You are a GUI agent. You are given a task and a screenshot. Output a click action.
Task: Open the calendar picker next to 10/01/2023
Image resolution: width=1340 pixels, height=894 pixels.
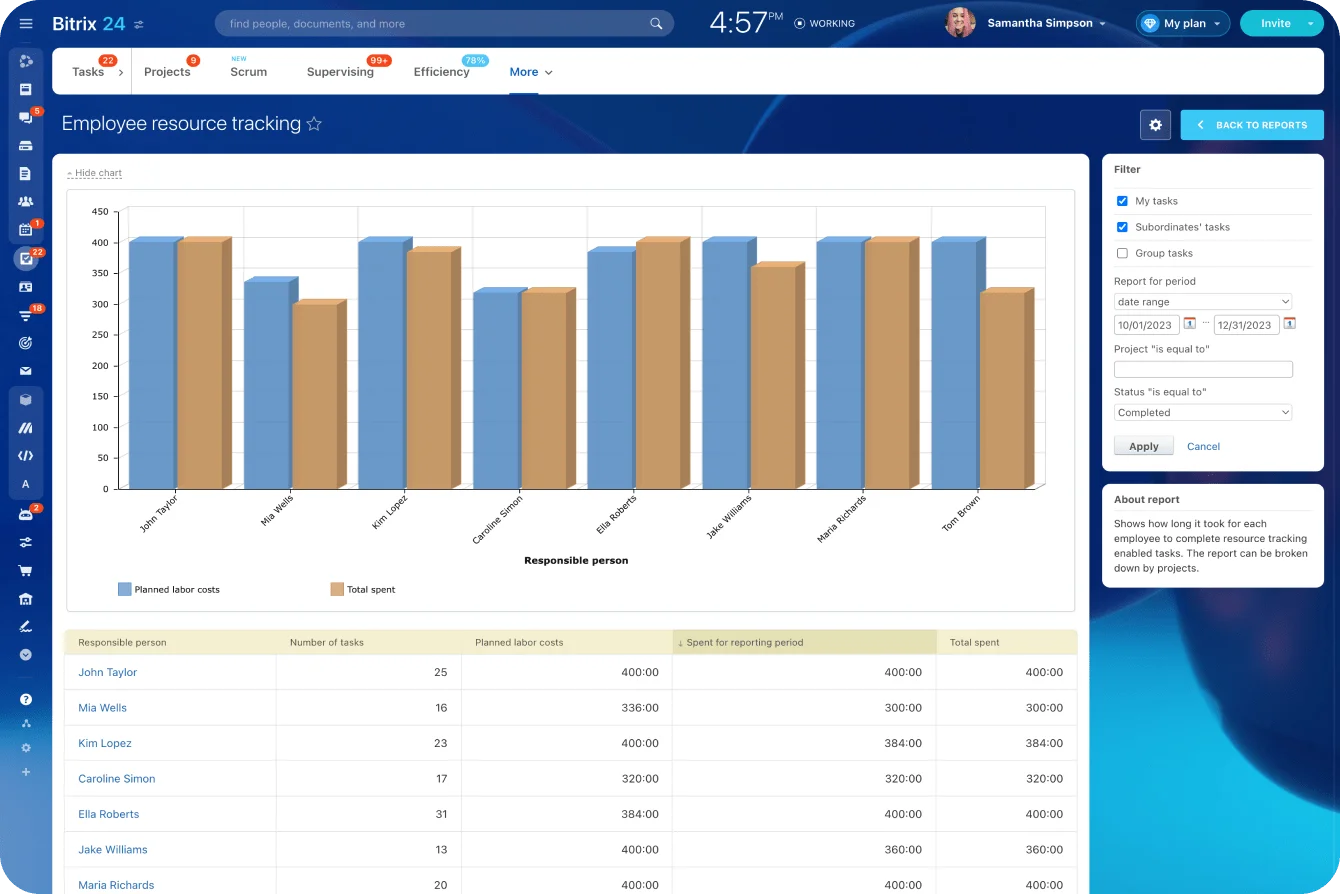click(1189, 324)
